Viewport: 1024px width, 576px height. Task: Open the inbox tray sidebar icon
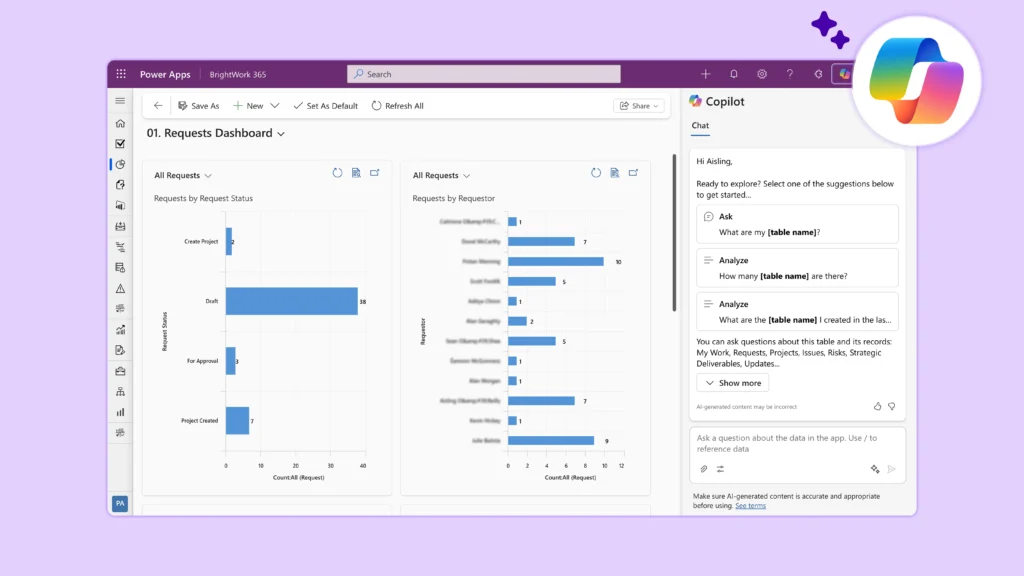click(x=120, y=227)
